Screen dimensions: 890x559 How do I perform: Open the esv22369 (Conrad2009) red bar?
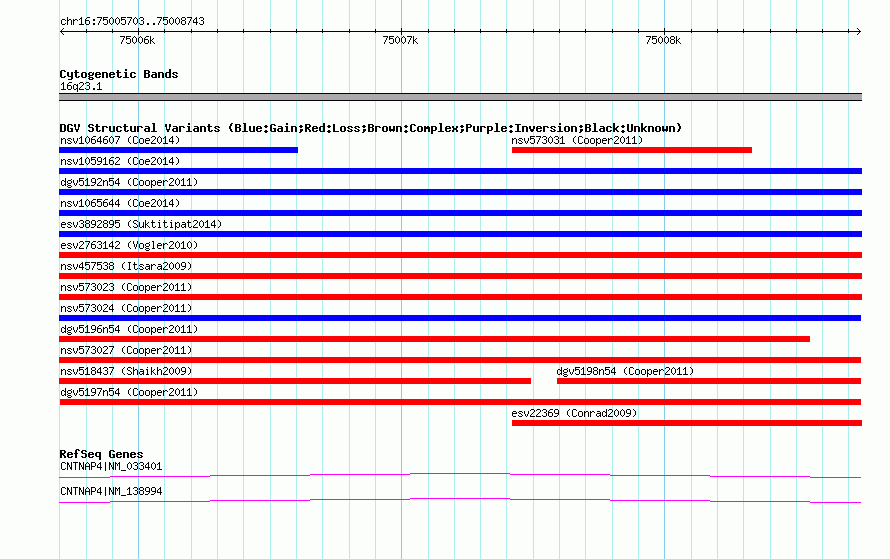(x=687, y=423)
